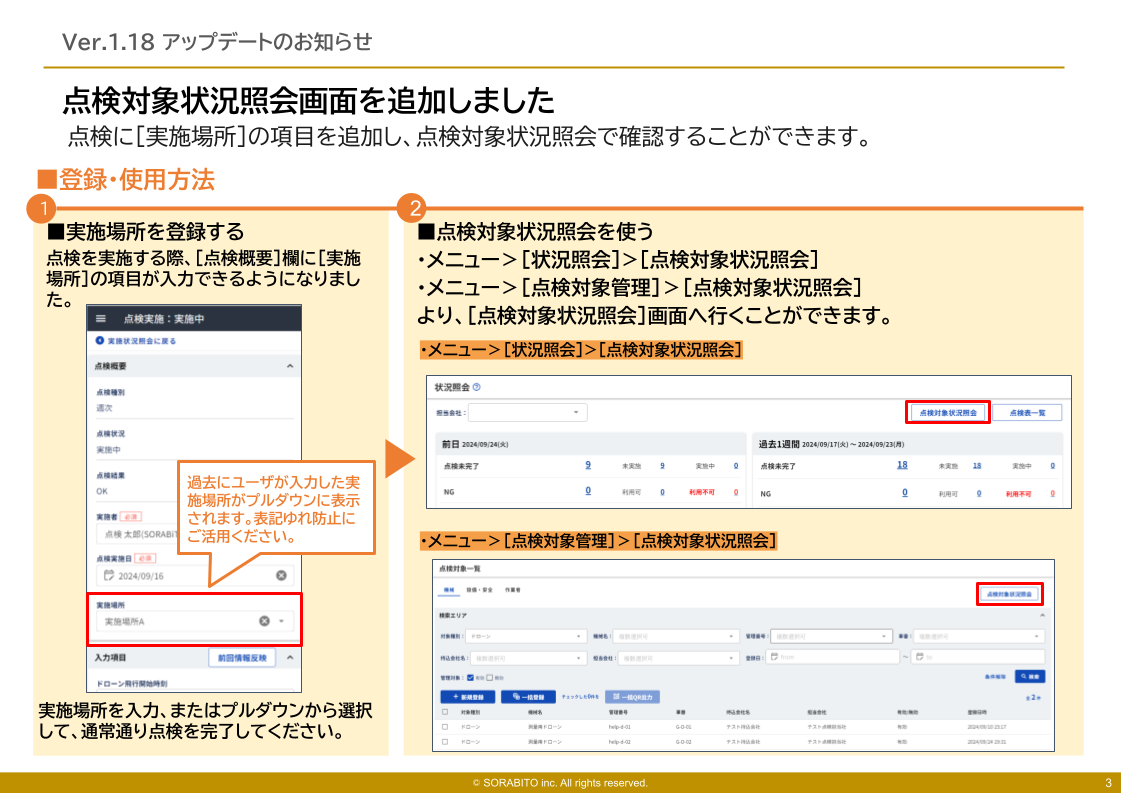The width and height of the screenshot is (1121, 793).
Task: Tick the select-all checkbox in 点検対象 table header
Action: pos(443,711)
